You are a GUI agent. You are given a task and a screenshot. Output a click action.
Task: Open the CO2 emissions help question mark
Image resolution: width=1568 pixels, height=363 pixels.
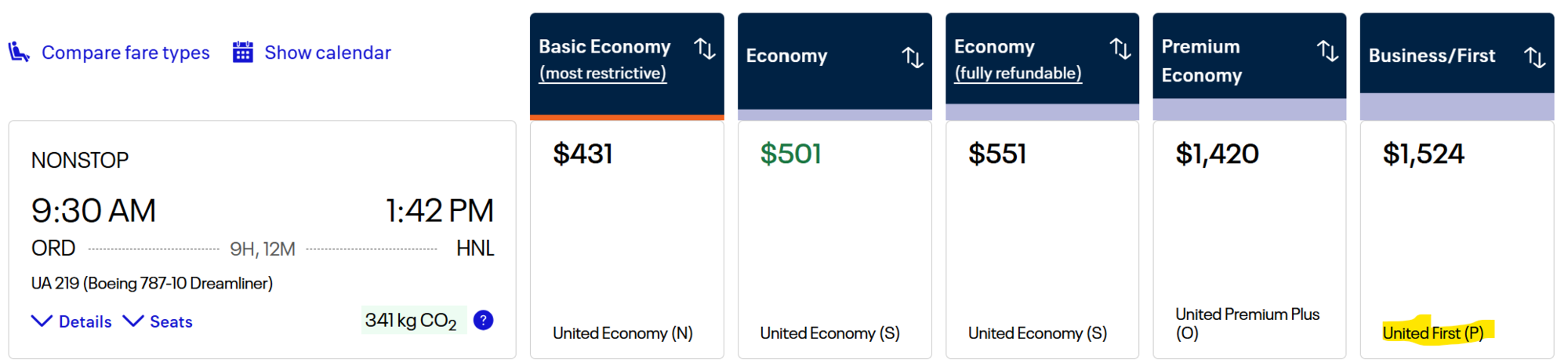coord(484,320)
